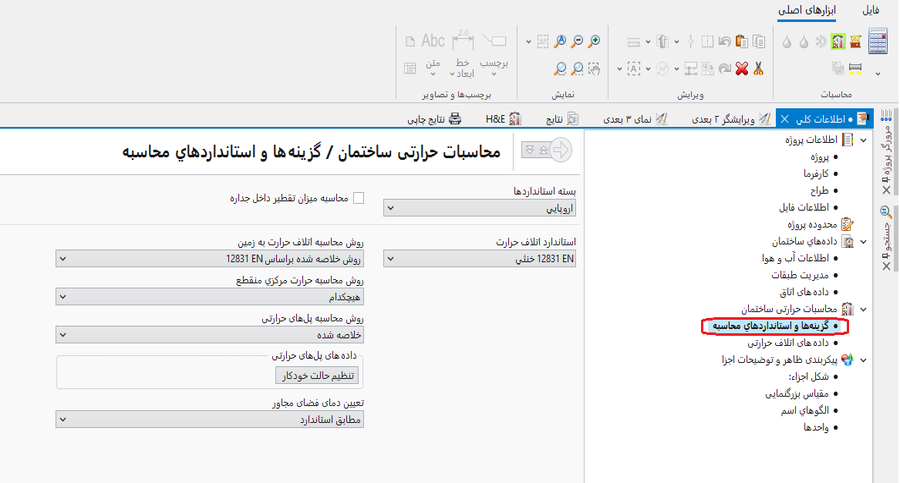Click the paste clipboard icon

[x=741, y=42]
